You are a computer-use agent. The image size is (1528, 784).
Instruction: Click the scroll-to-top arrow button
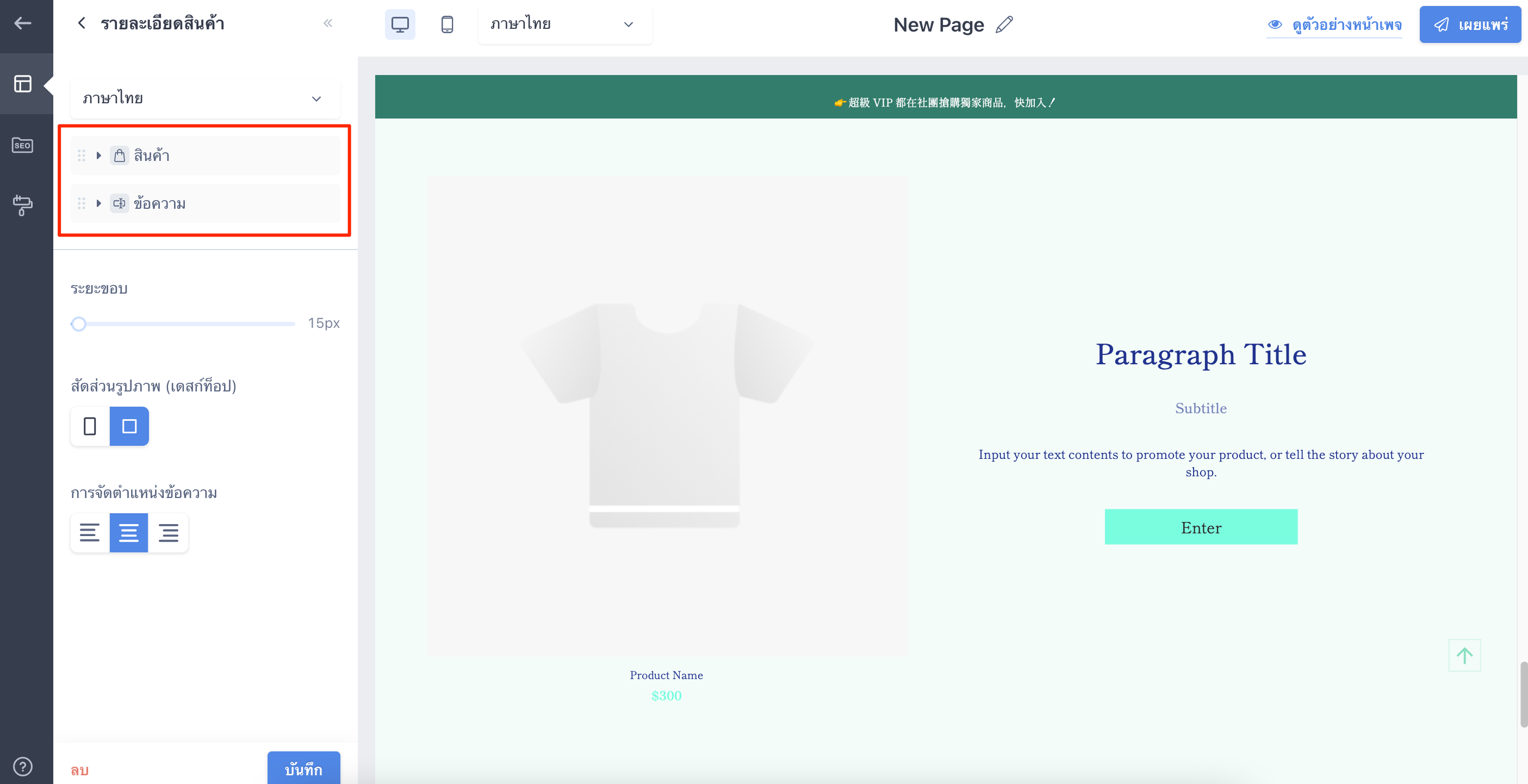tap(1464, 655)
